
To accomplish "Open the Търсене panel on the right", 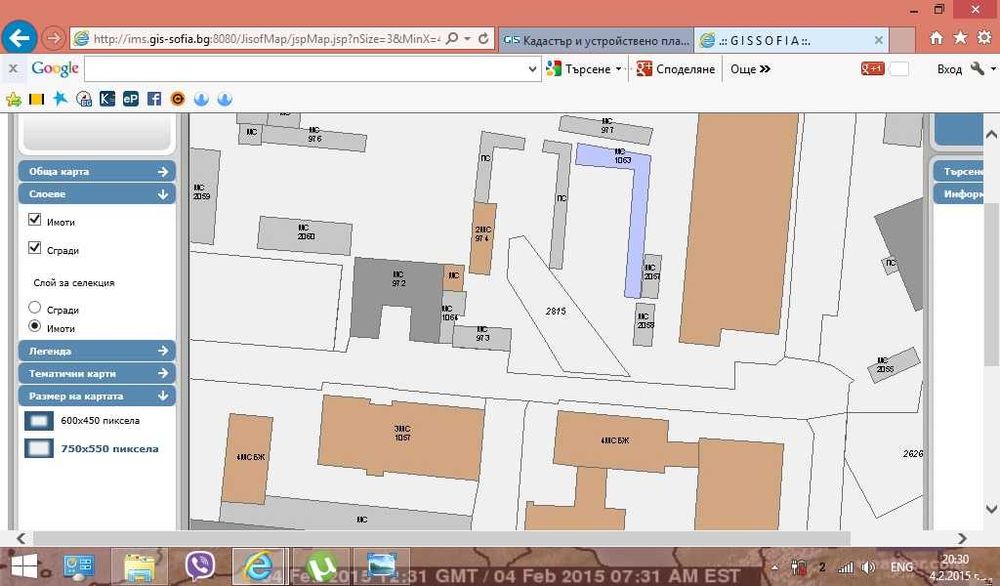I will [961, 172].
